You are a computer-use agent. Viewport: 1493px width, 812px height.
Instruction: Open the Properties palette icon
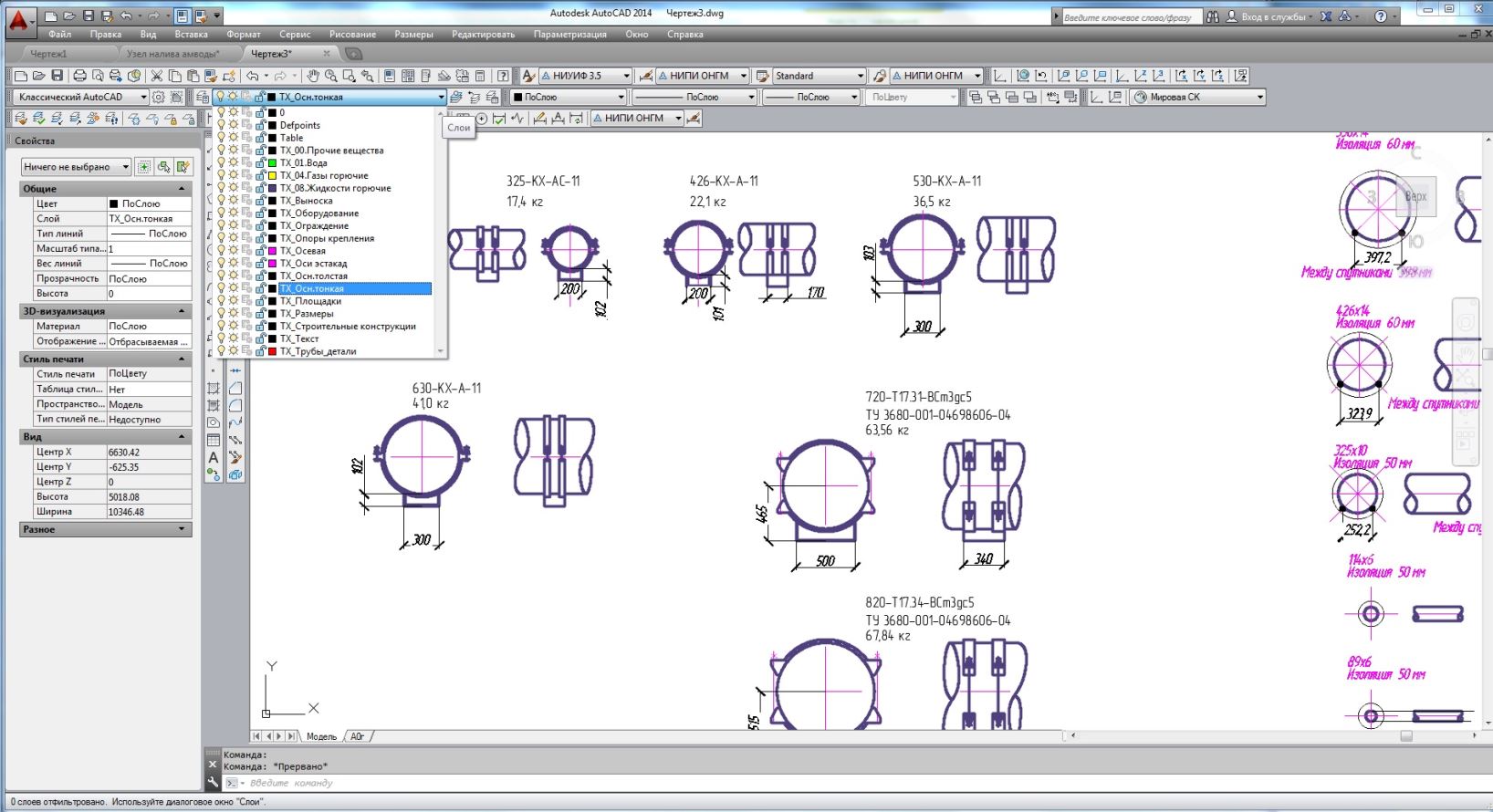pyautogui.click(x=390, y=76)
